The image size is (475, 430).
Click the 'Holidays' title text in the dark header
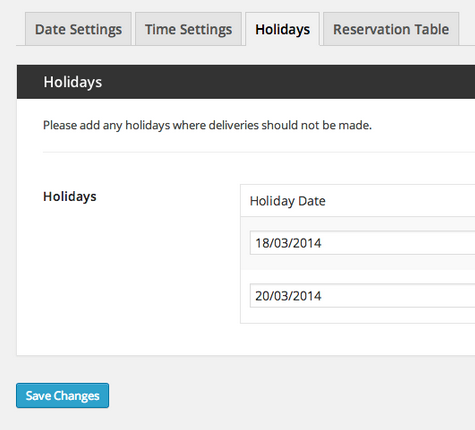click(73, 82)
